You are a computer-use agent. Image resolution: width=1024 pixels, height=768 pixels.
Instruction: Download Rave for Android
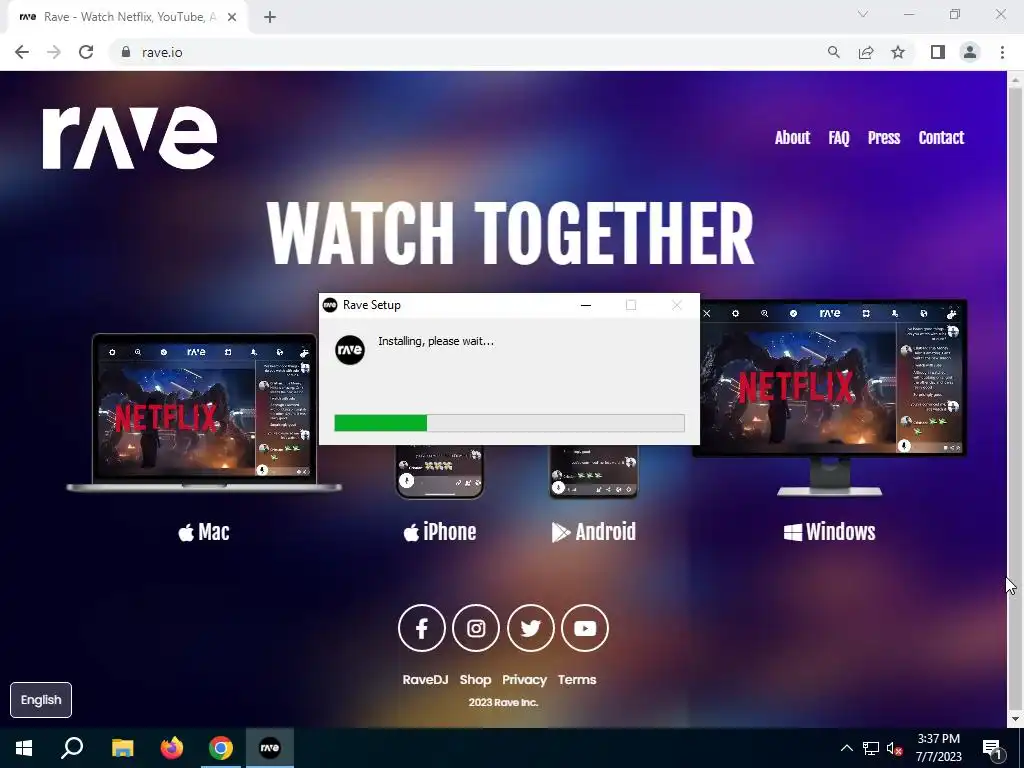pos(594,532)
